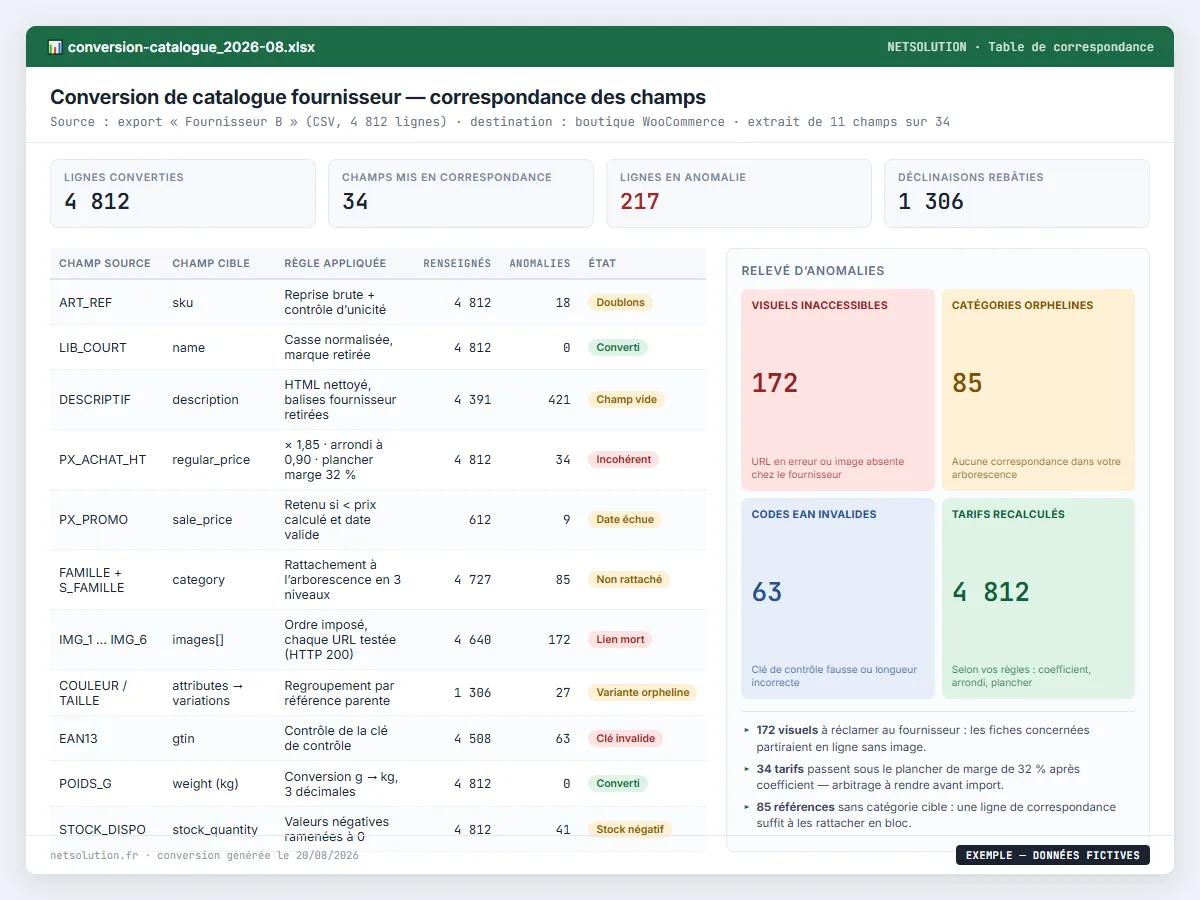
Task: Open the Déclinaisons rebâties 1 306 card
Action: (1017, 193)
